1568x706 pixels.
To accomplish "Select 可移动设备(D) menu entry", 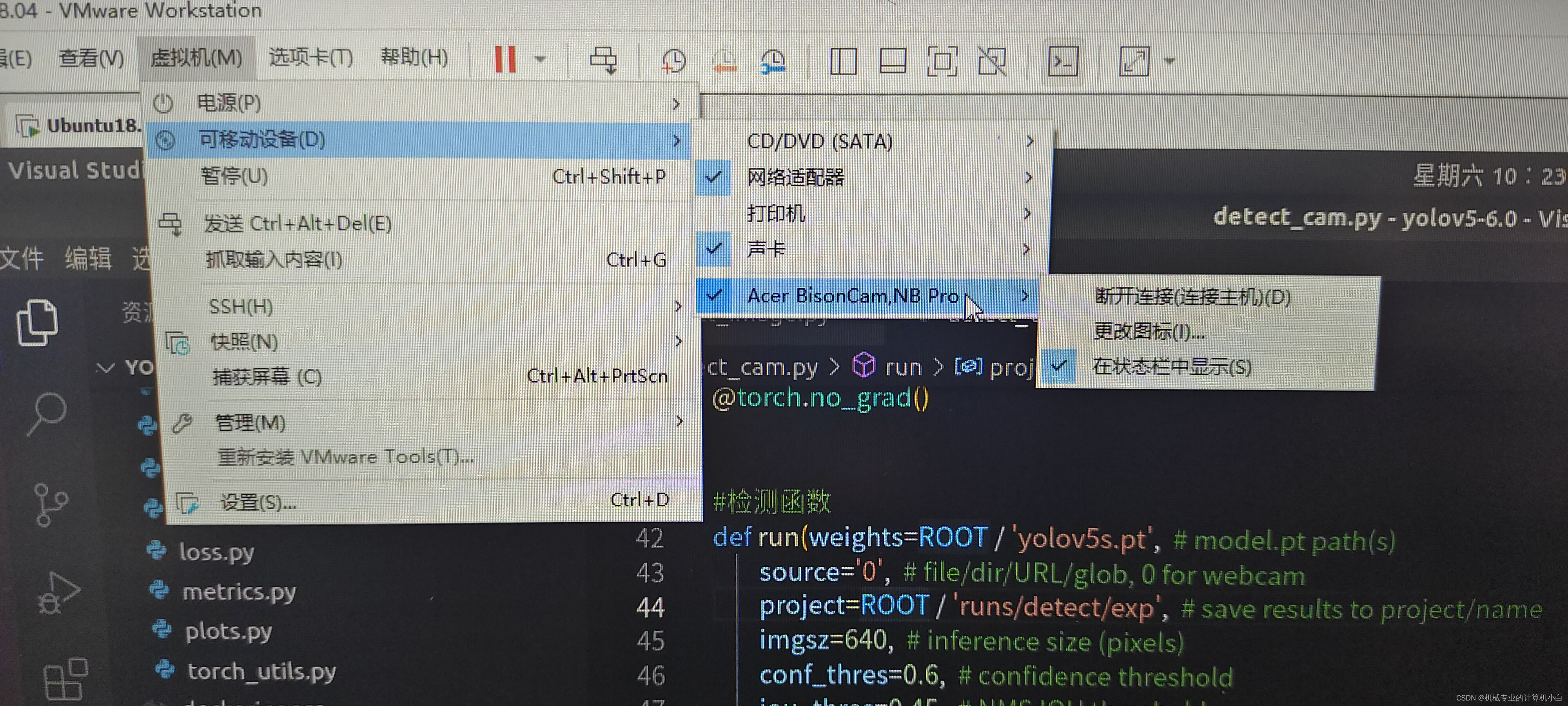I will click(x=419, y=140).
